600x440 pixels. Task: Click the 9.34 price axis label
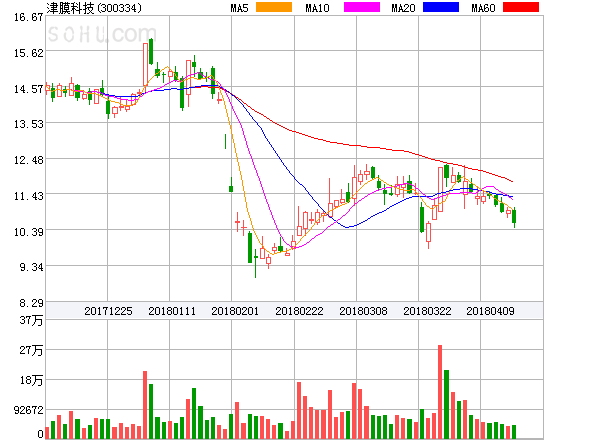coord(31,267)
